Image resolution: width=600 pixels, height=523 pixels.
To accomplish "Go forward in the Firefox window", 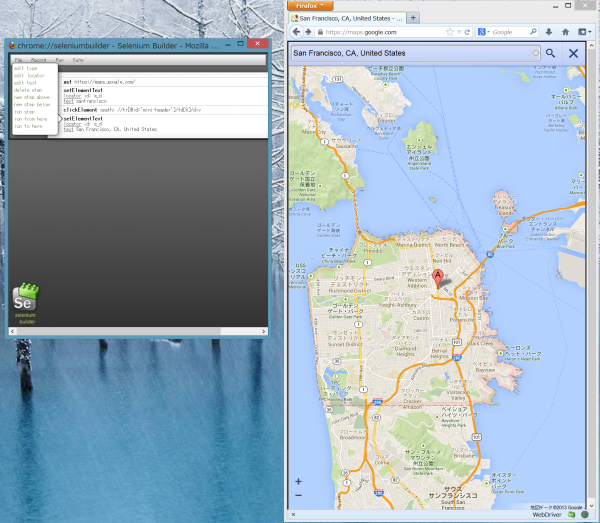I will pos(308,32).
